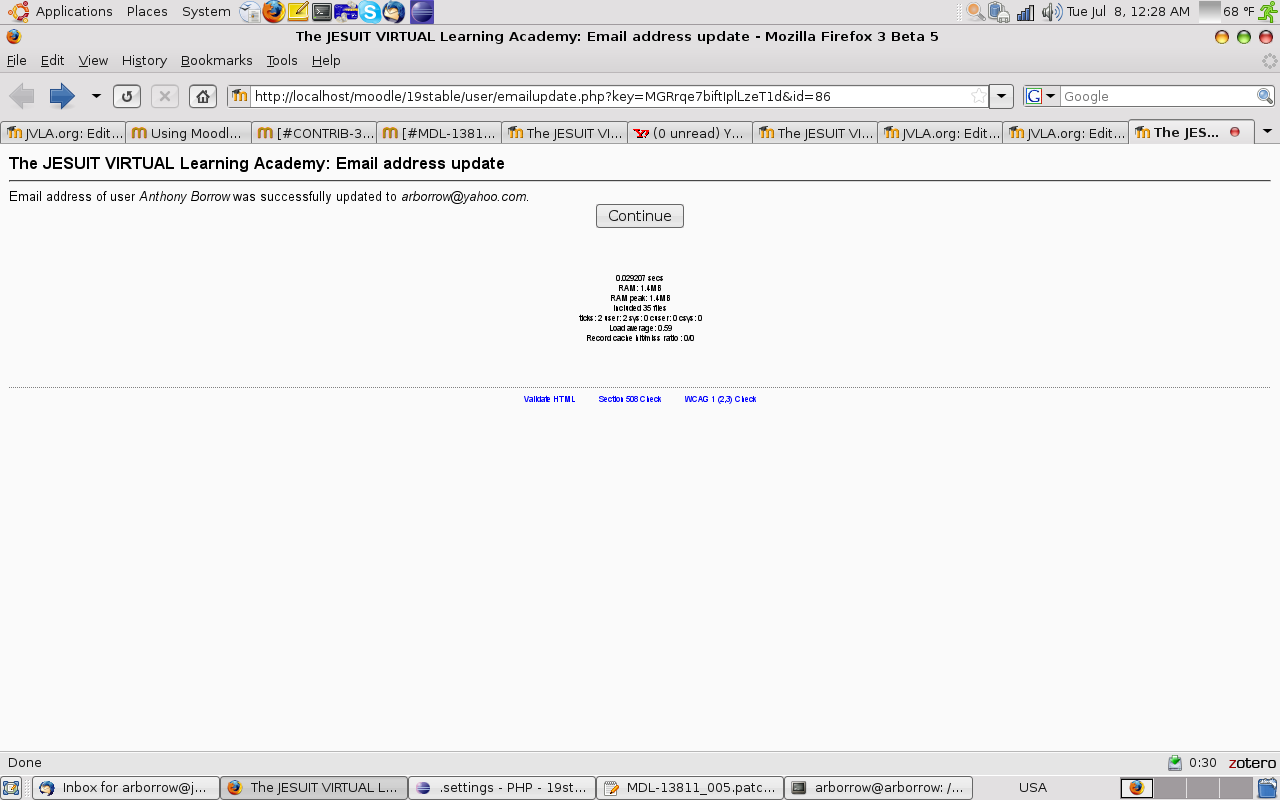The height and width of the screenshot is (800, 1280).
Task: Switch to 'MDL-13811_005.patc...' taskbar window
Action: pos(690,788)
